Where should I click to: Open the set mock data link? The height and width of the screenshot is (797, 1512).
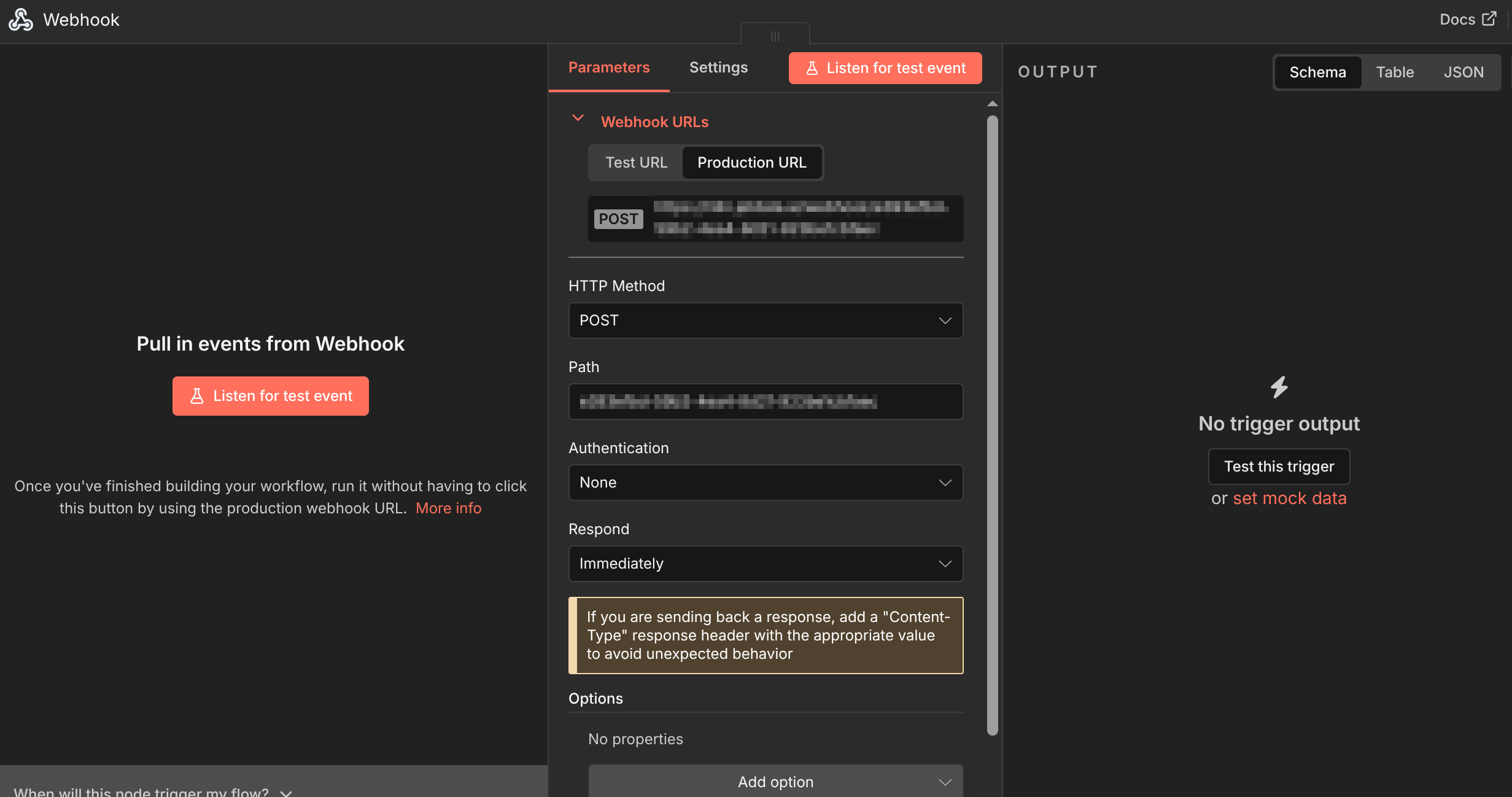[1289, 498]
